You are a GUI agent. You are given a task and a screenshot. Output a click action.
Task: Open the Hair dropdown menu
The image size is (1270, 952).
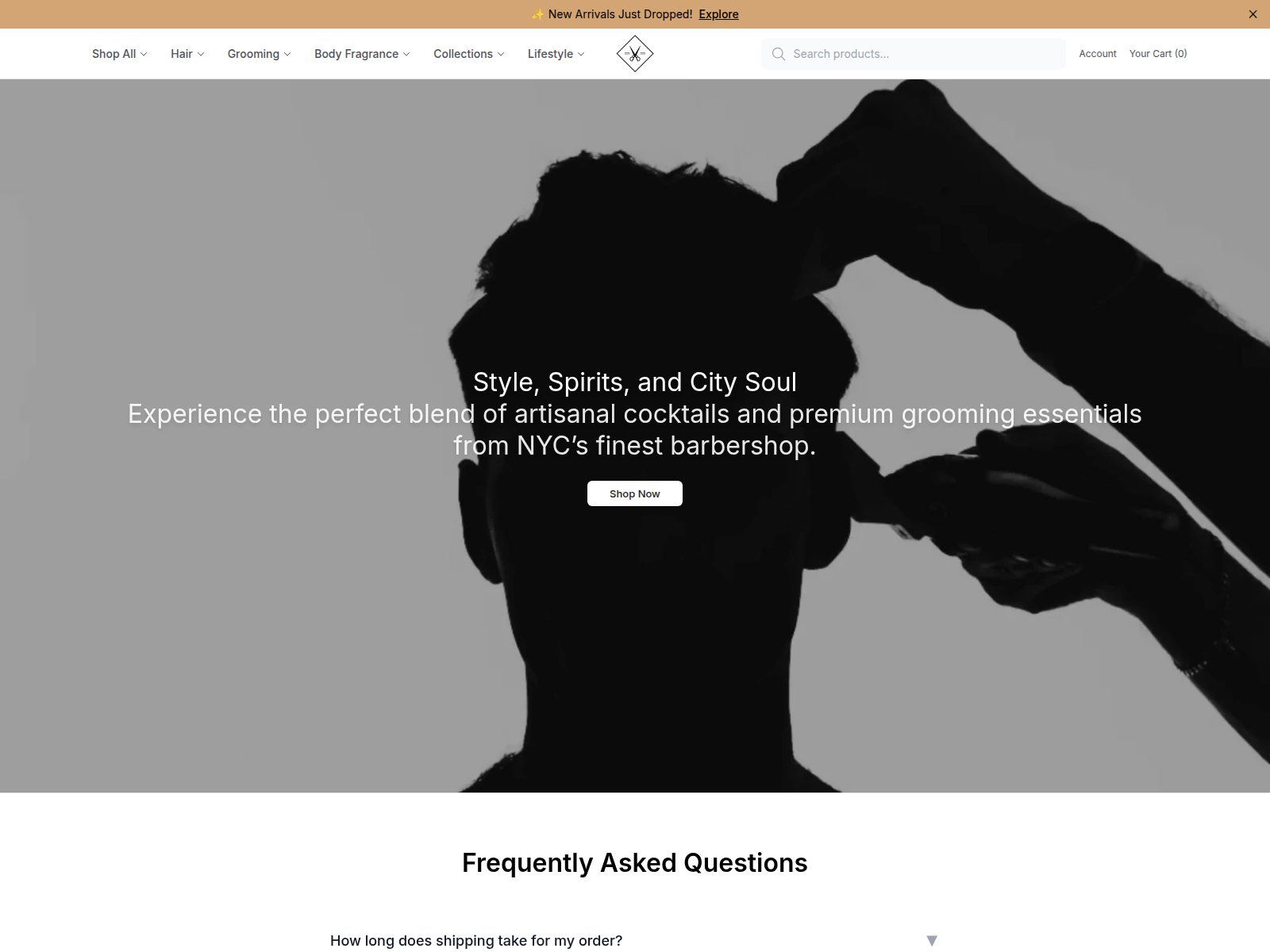[187, 54]
